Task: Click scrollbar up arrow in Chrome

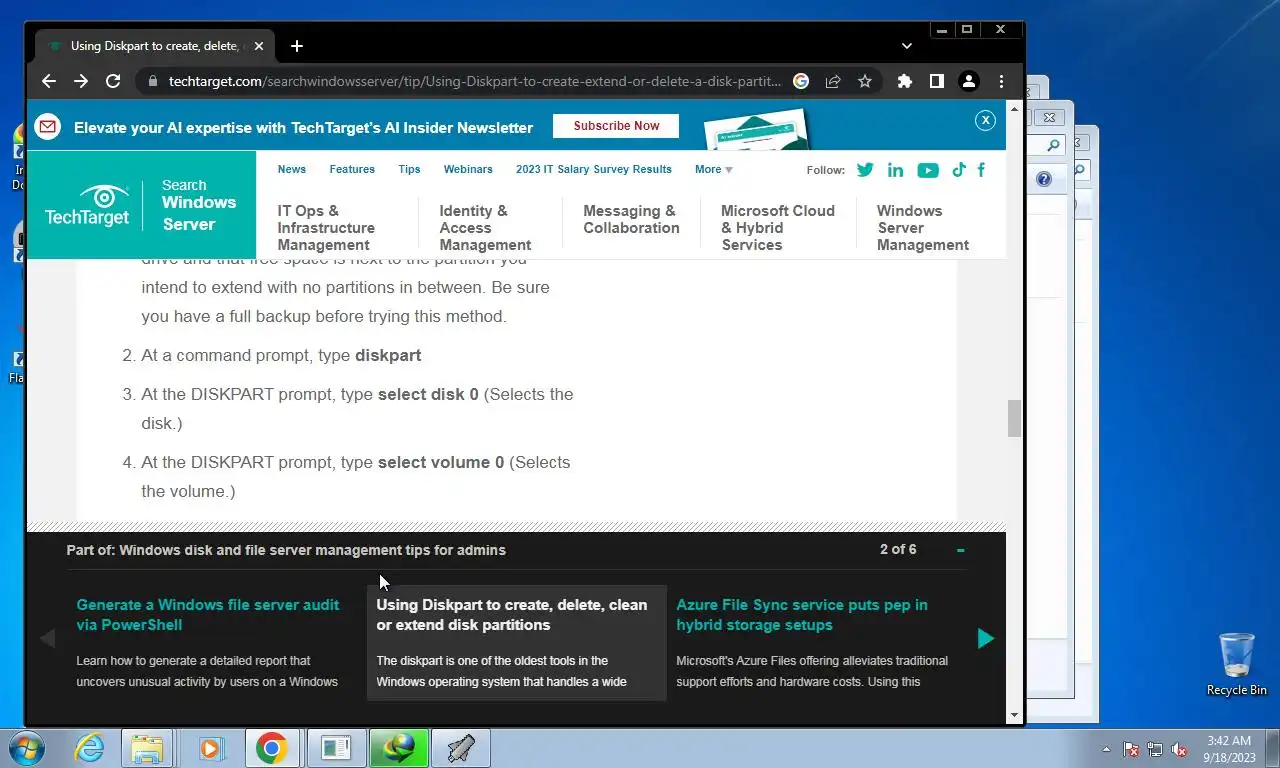Action: (1014, 107)
